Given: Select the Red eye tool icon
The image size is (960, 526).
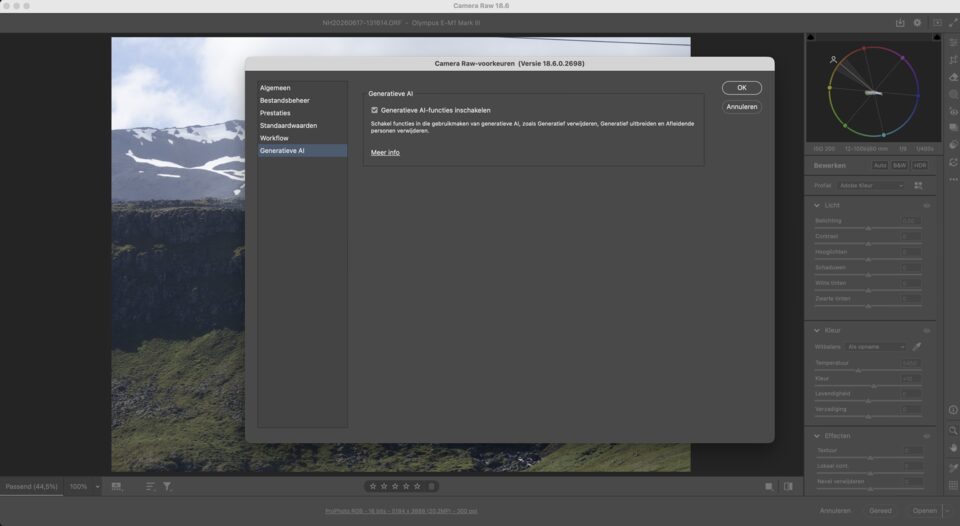Looking at the screenshot, I should [953, 111].
